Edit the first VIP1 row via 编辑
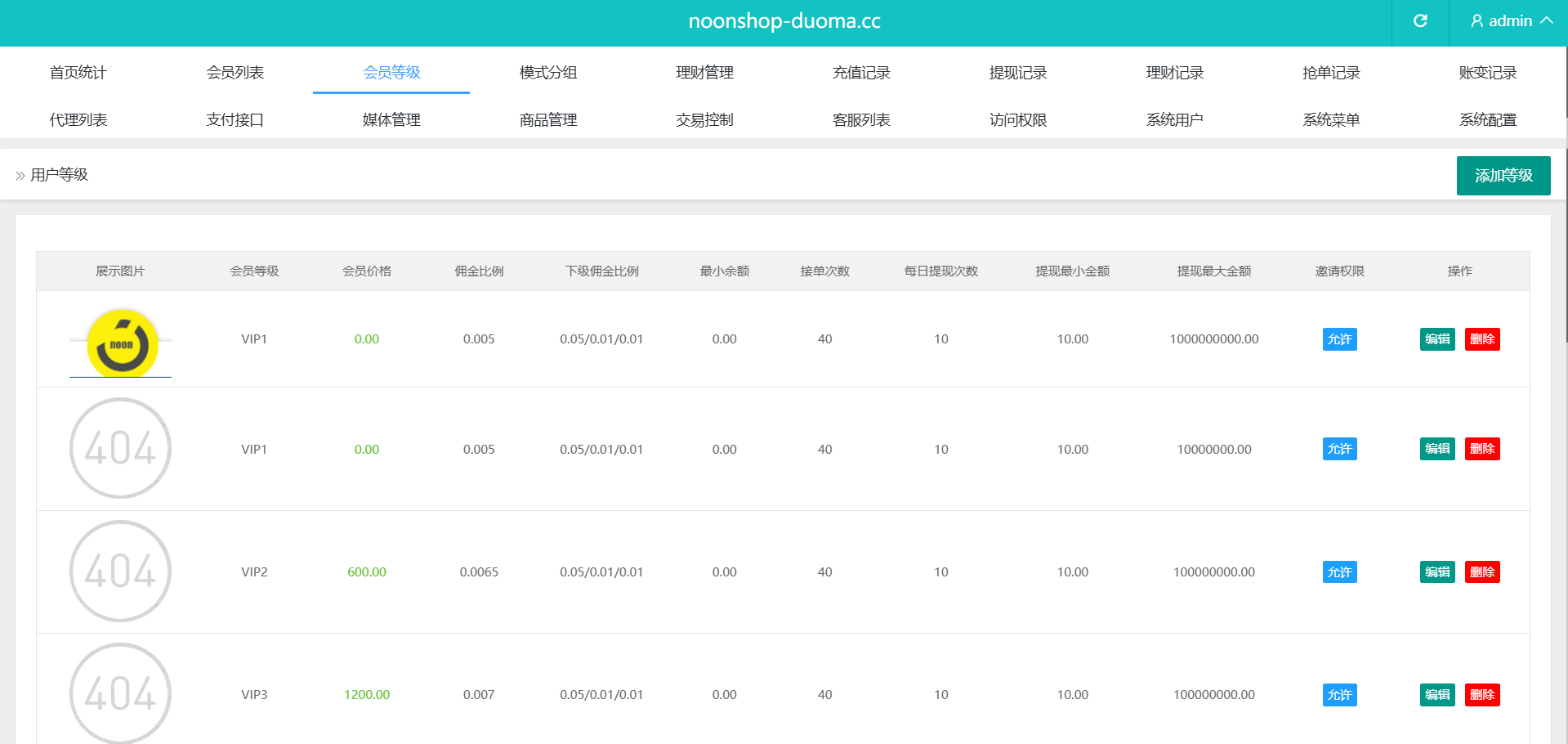This screenshot has width=1568, height=744. tap(1437, 339)
